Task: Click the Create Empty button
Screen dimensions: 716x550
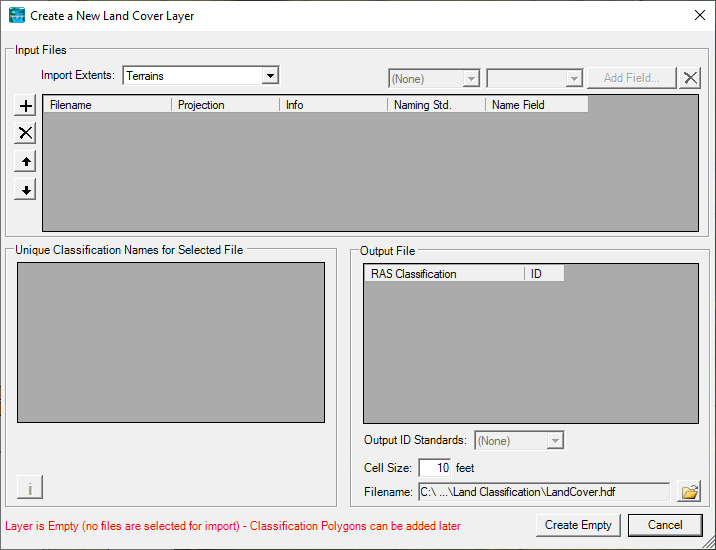Action: click(x=578, y=525)
